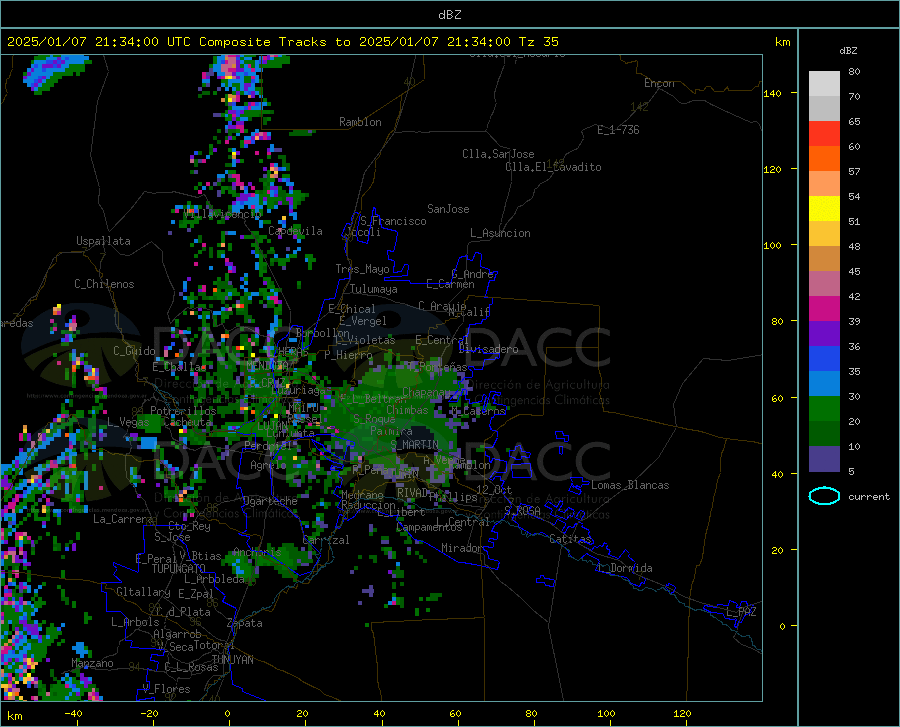Click the cyan 'current' ellipse symbol in legend

tap(824, 496)
